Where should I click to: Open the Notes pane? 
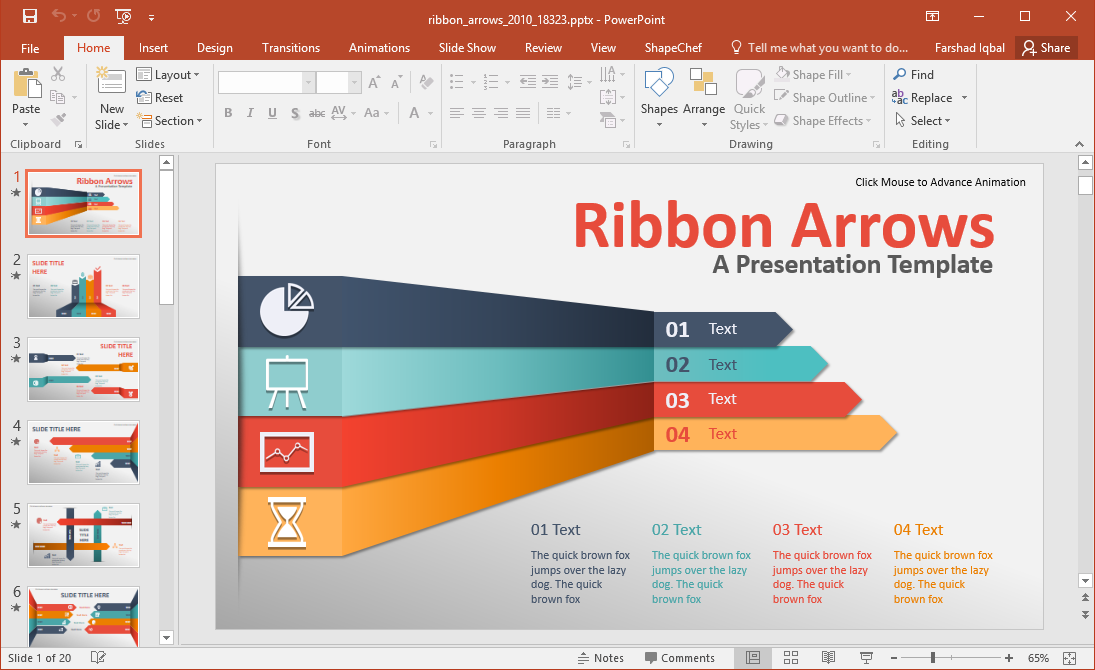(x=601, y=658)
